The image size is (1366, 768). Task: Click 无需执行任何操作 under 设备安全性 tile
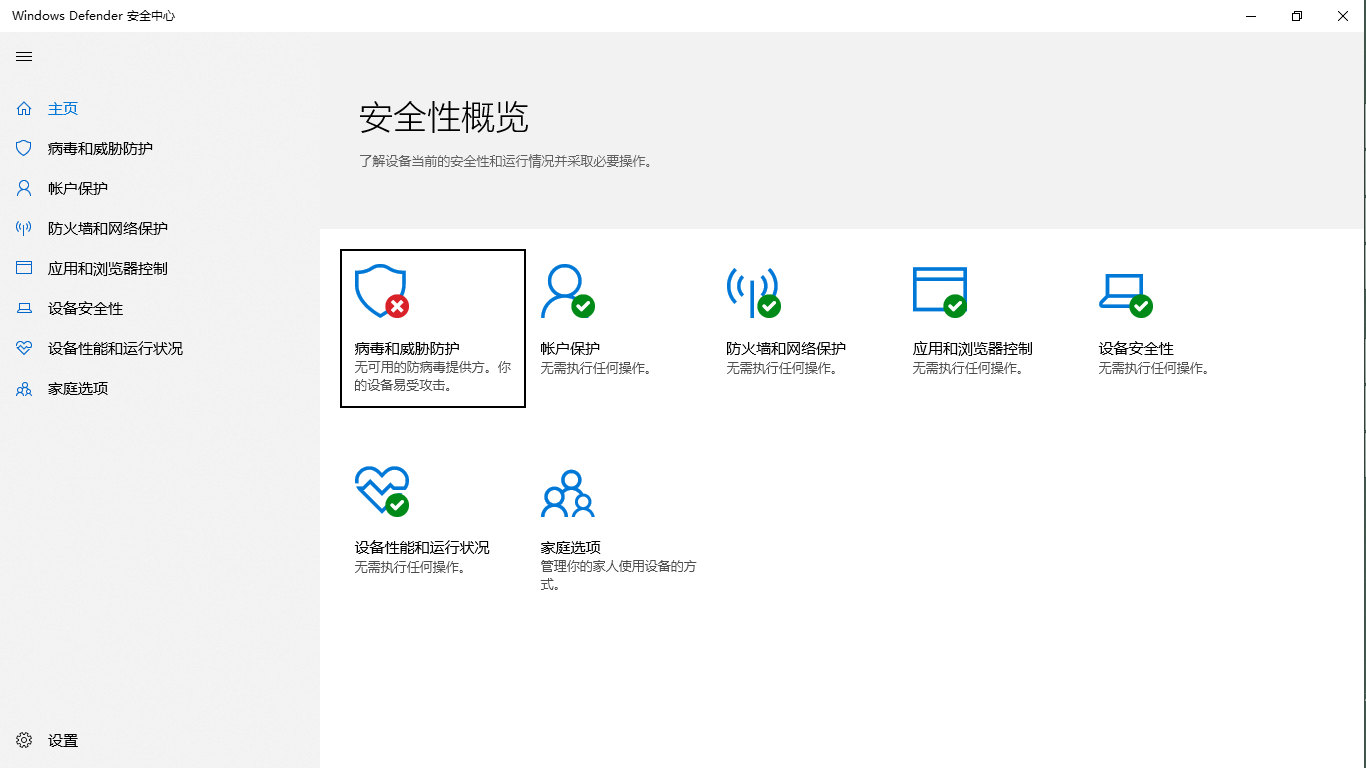[1156, 368]
